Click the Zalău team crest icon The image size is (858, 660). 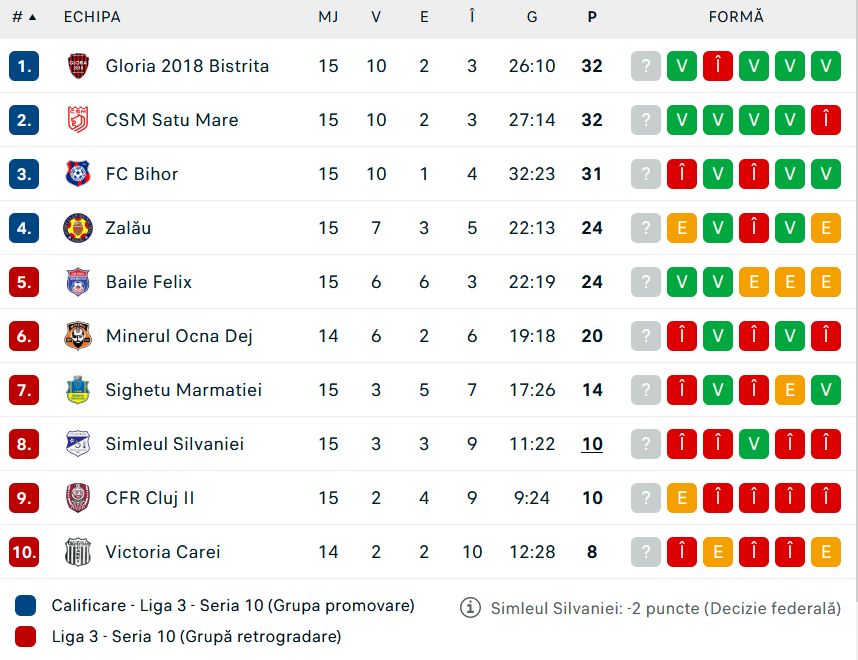point(77,228)
